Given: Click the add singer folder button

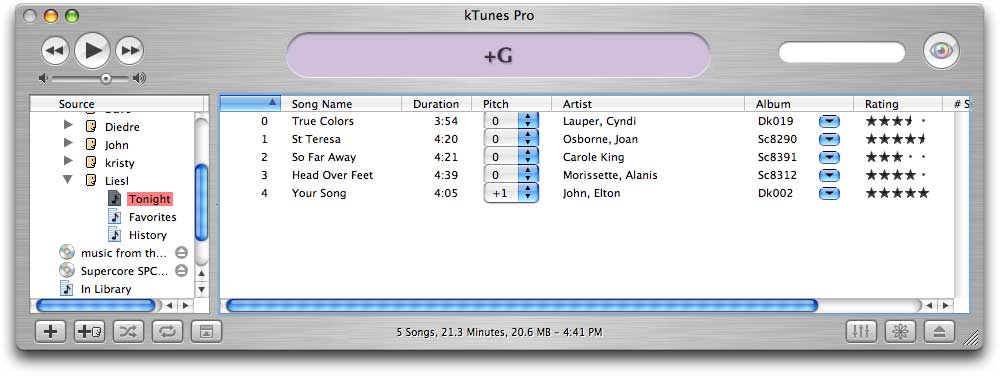Looking at the screenshot, I should click(x=90, y=331).
